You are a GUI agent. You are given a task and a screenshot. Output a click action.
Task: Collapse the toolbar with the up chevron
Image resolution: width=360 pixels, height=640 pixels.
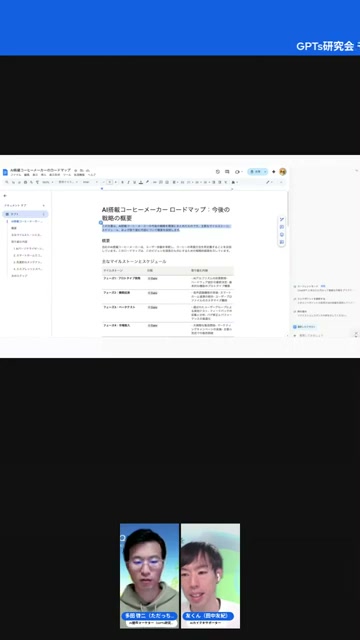click(281, 182)
